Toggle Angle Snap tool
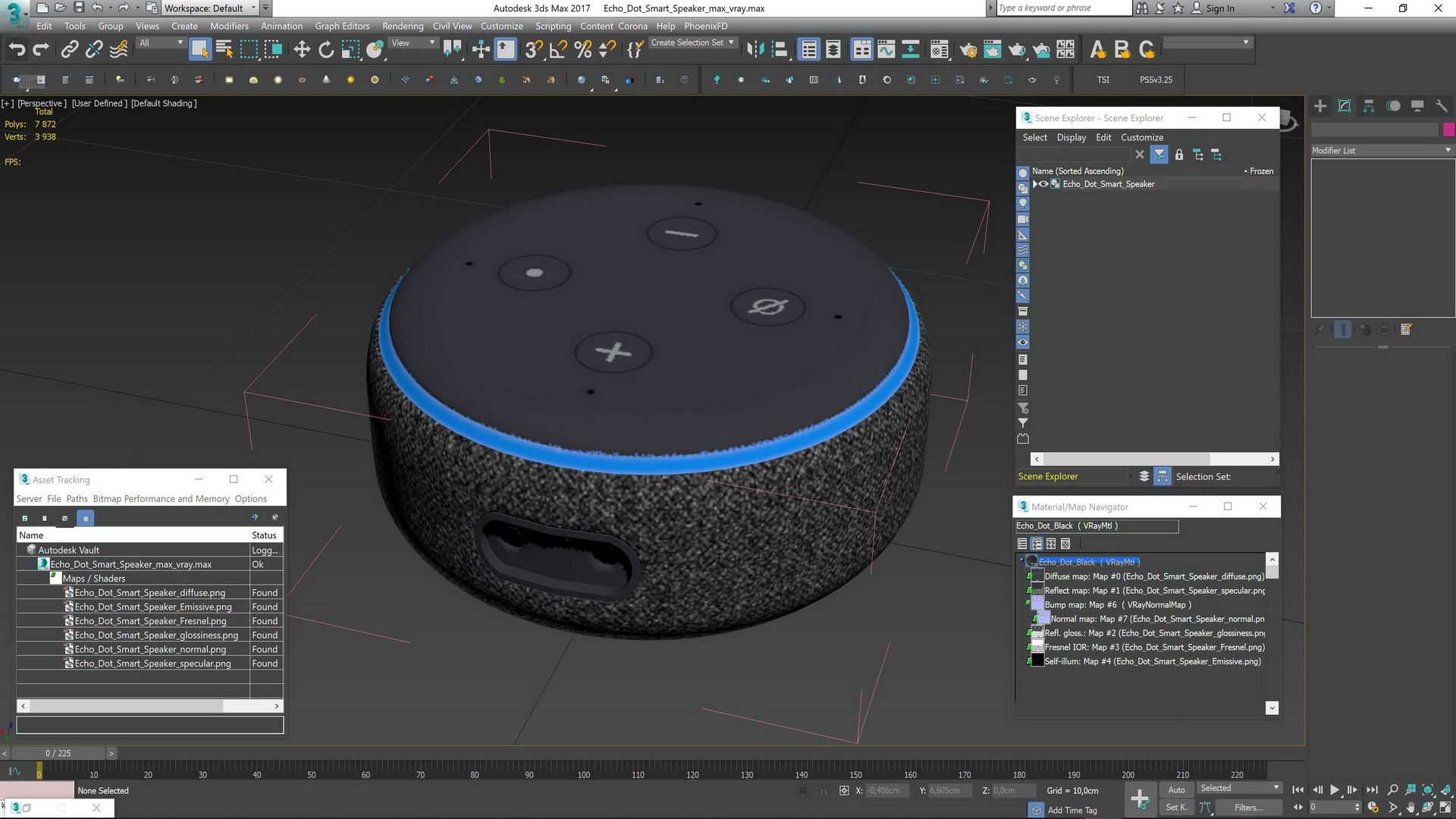 (558, 50)
